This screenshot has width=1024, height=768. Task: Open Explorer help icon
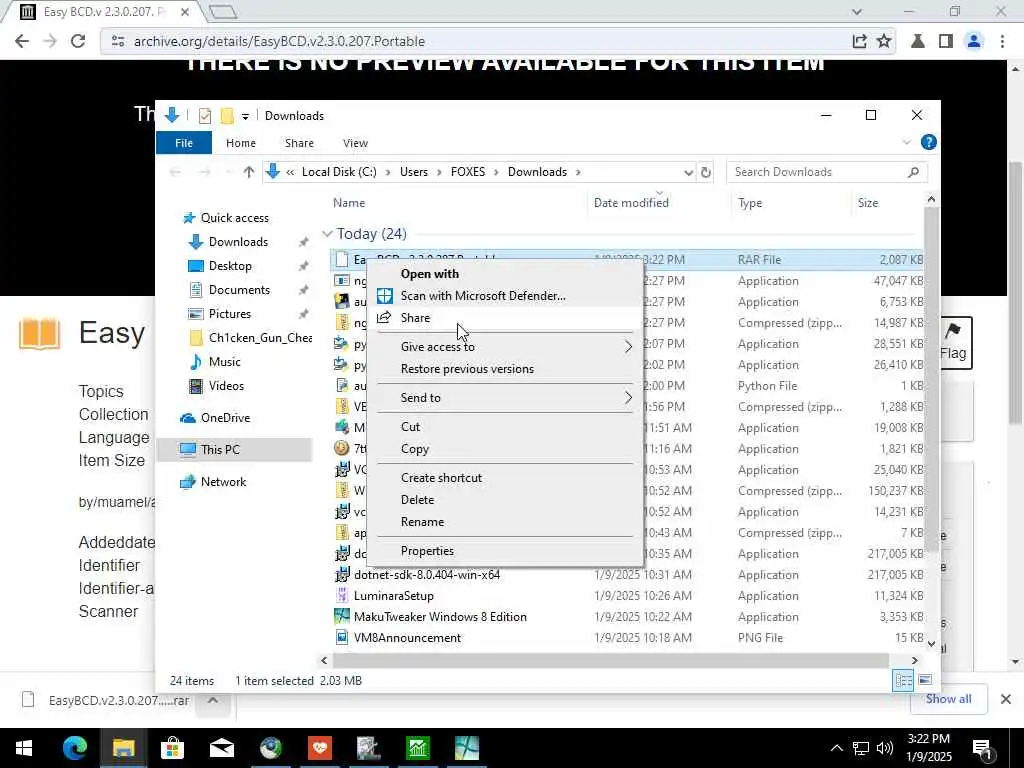[x=928, y=142]
